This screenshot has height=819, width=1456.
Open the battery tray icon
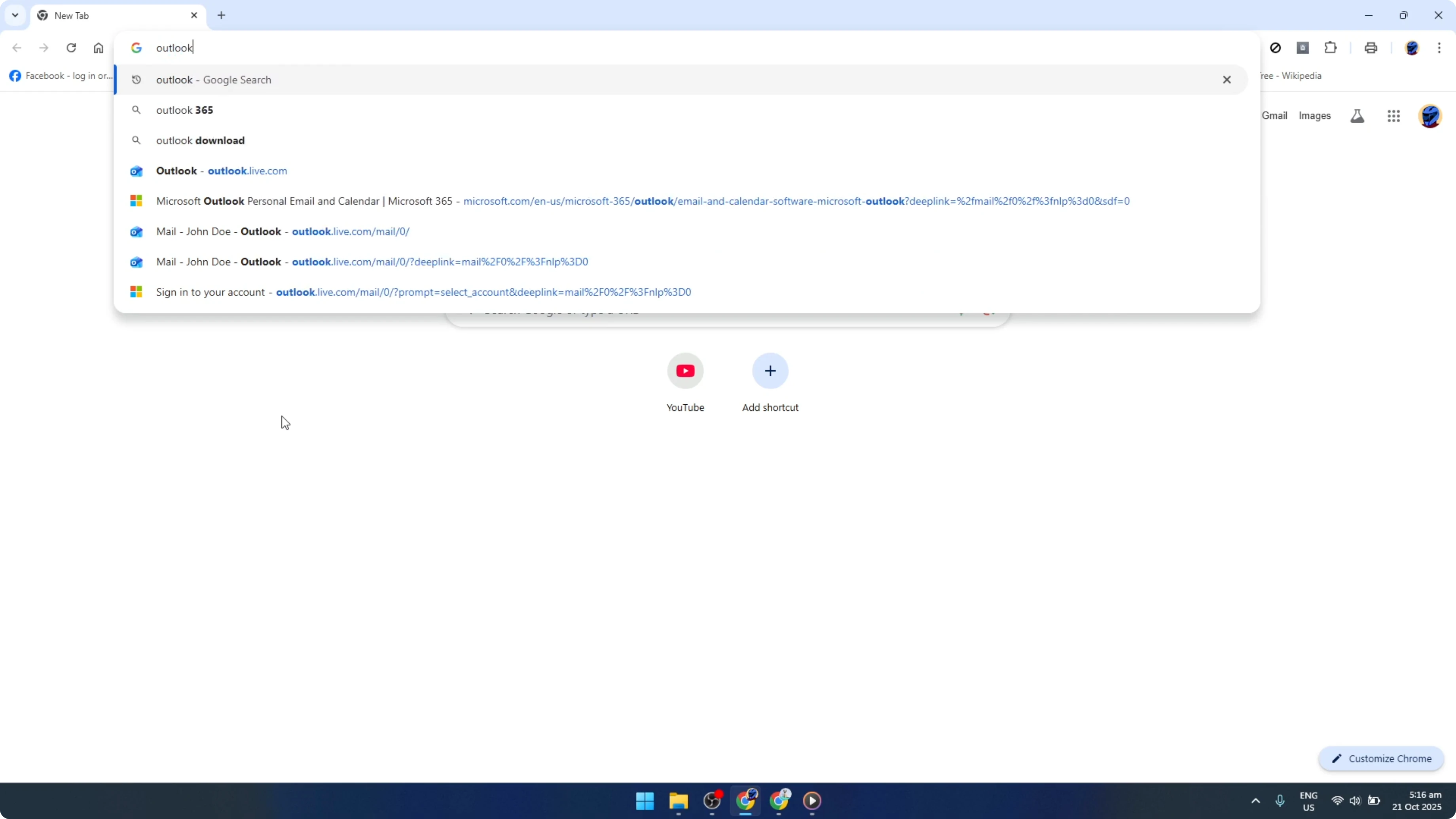(x=1373, y=801)
